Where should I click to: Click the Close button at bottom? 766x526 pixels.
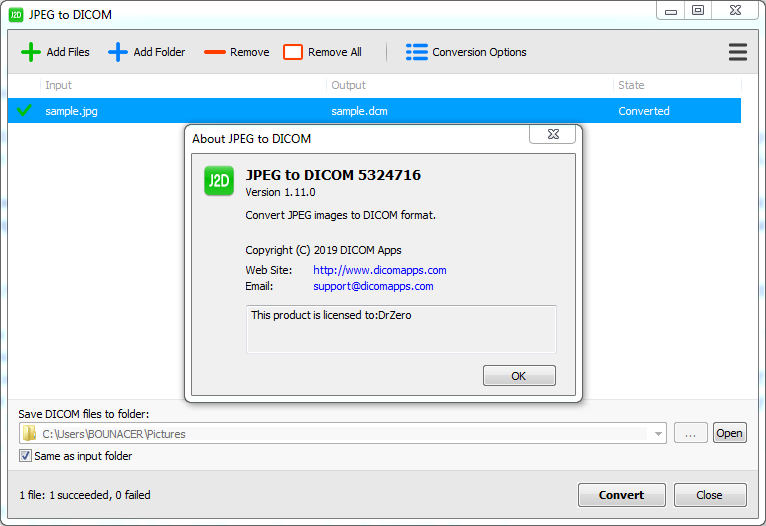tap(710, 495)
